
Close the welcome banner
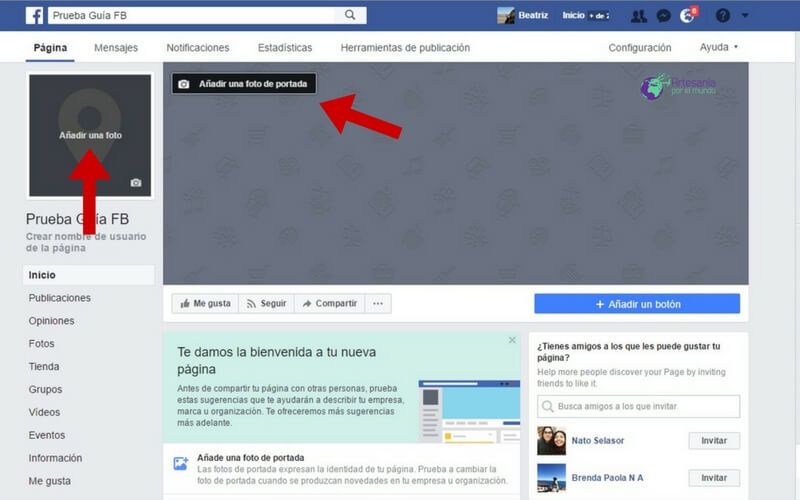(x=512, y=340)
